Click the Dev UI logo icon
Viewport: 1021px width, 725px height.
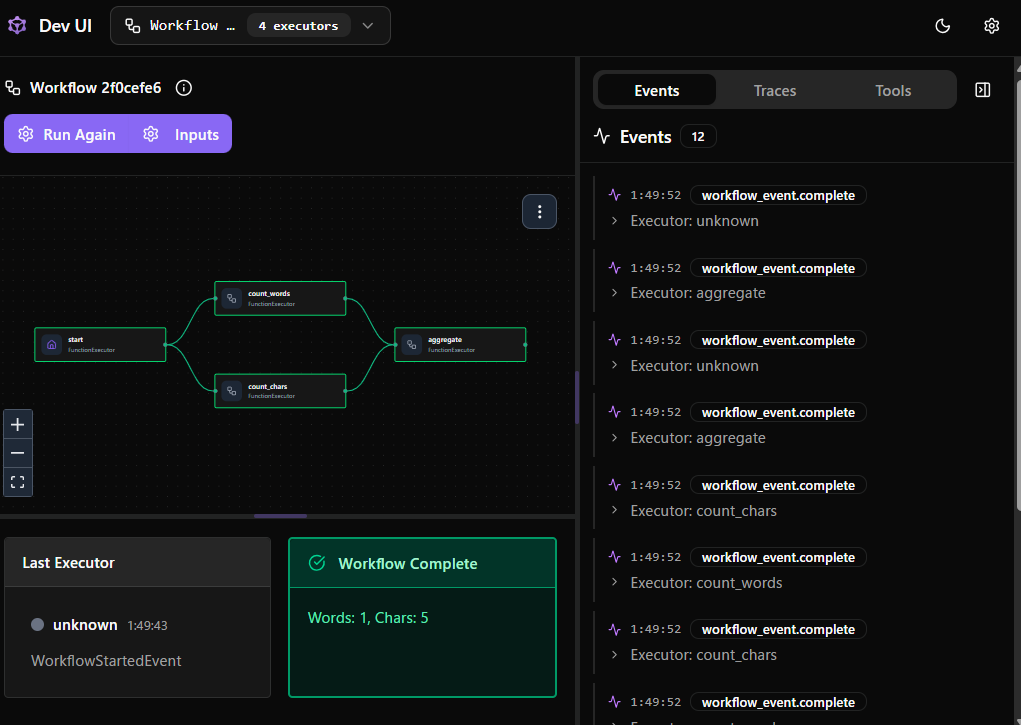[x=17, y=26]
